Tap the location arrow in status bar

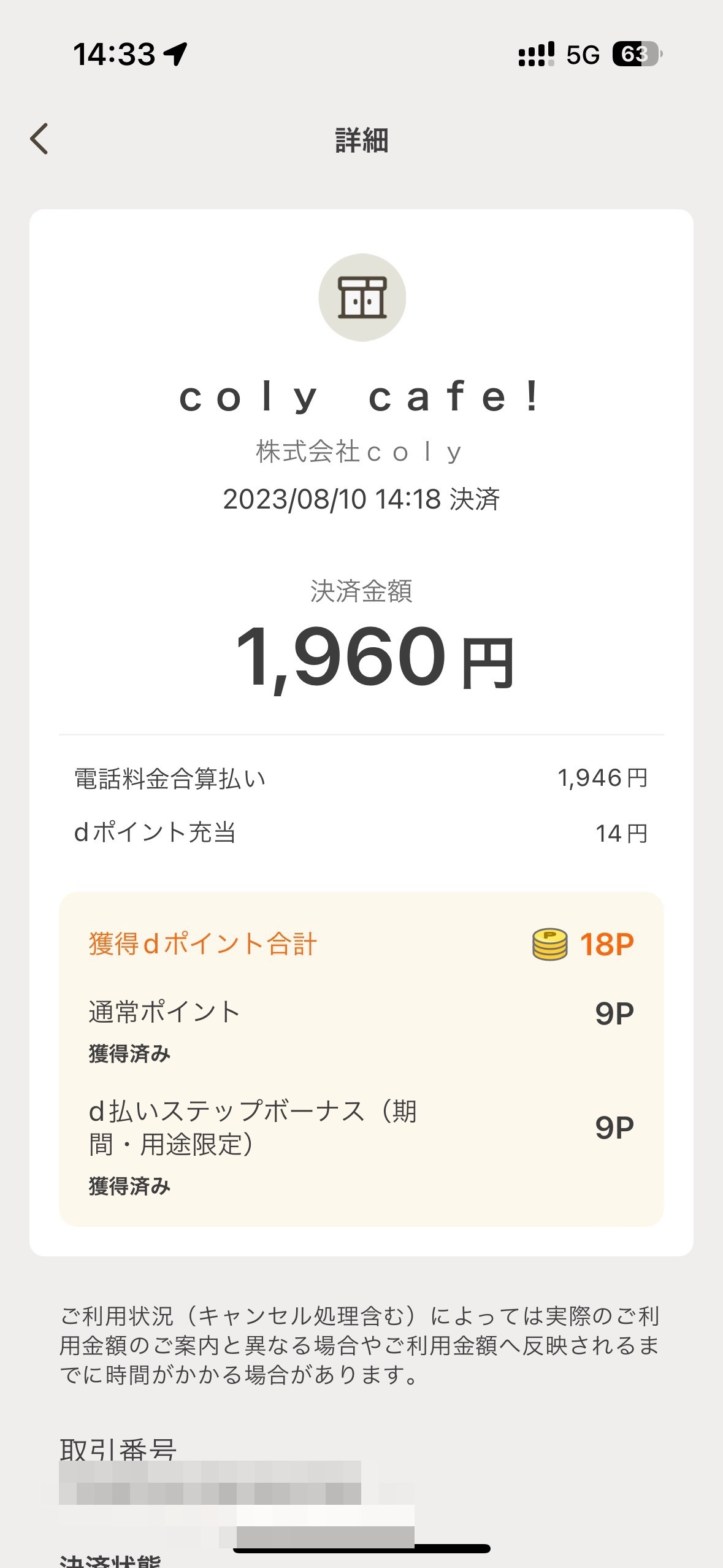(x=176, y=53)
